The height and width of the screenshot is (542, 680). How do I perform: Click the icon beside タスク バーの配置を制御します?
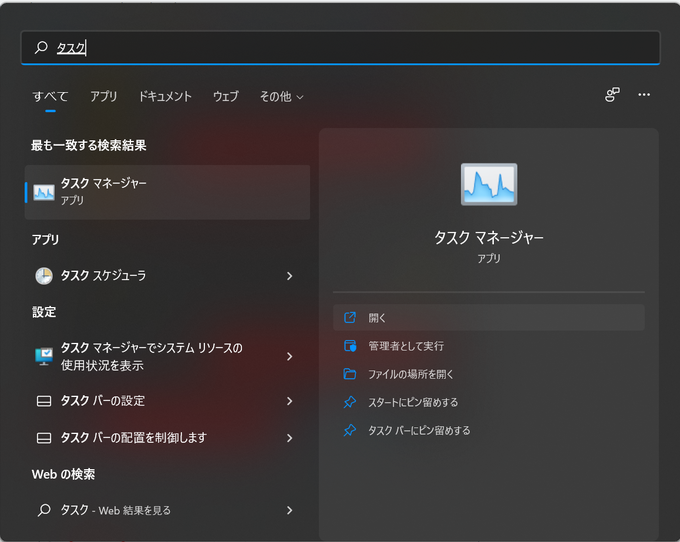click(x=44, y=438)
